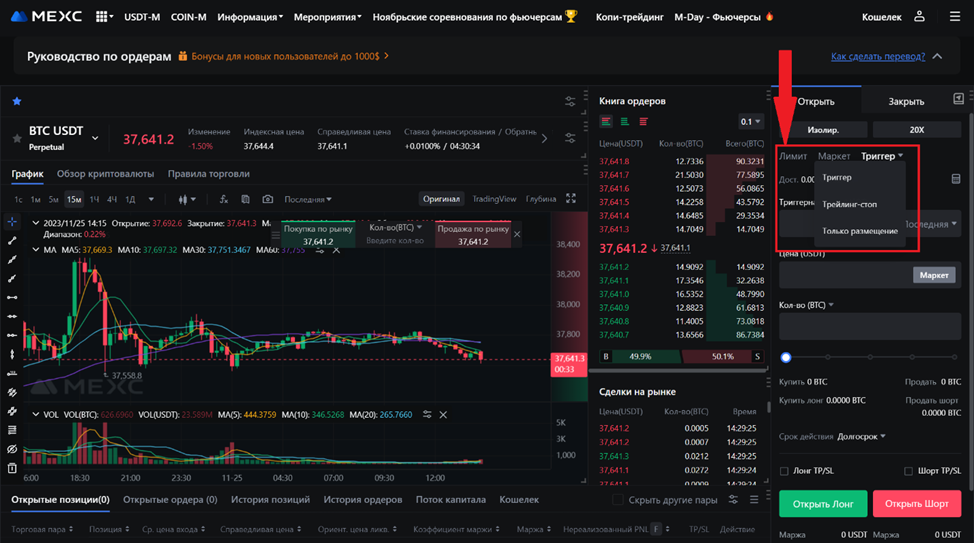974x543 pixels.
Task: Check the Скрыть другие пары checkbox
Action: (618, 500)
